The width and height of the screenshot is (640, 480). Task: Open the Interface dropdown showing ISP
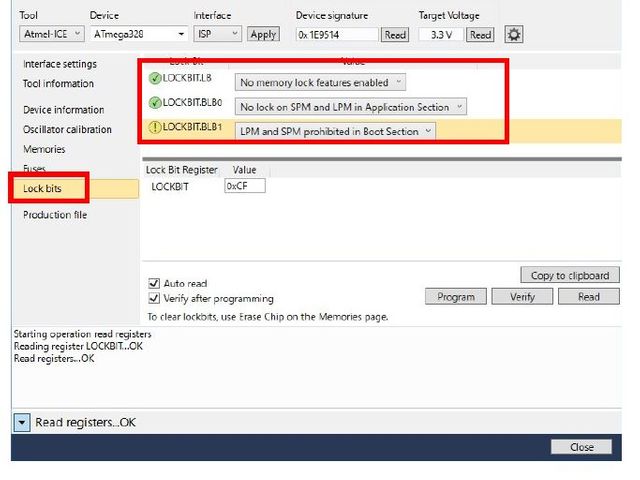(216, 34)
